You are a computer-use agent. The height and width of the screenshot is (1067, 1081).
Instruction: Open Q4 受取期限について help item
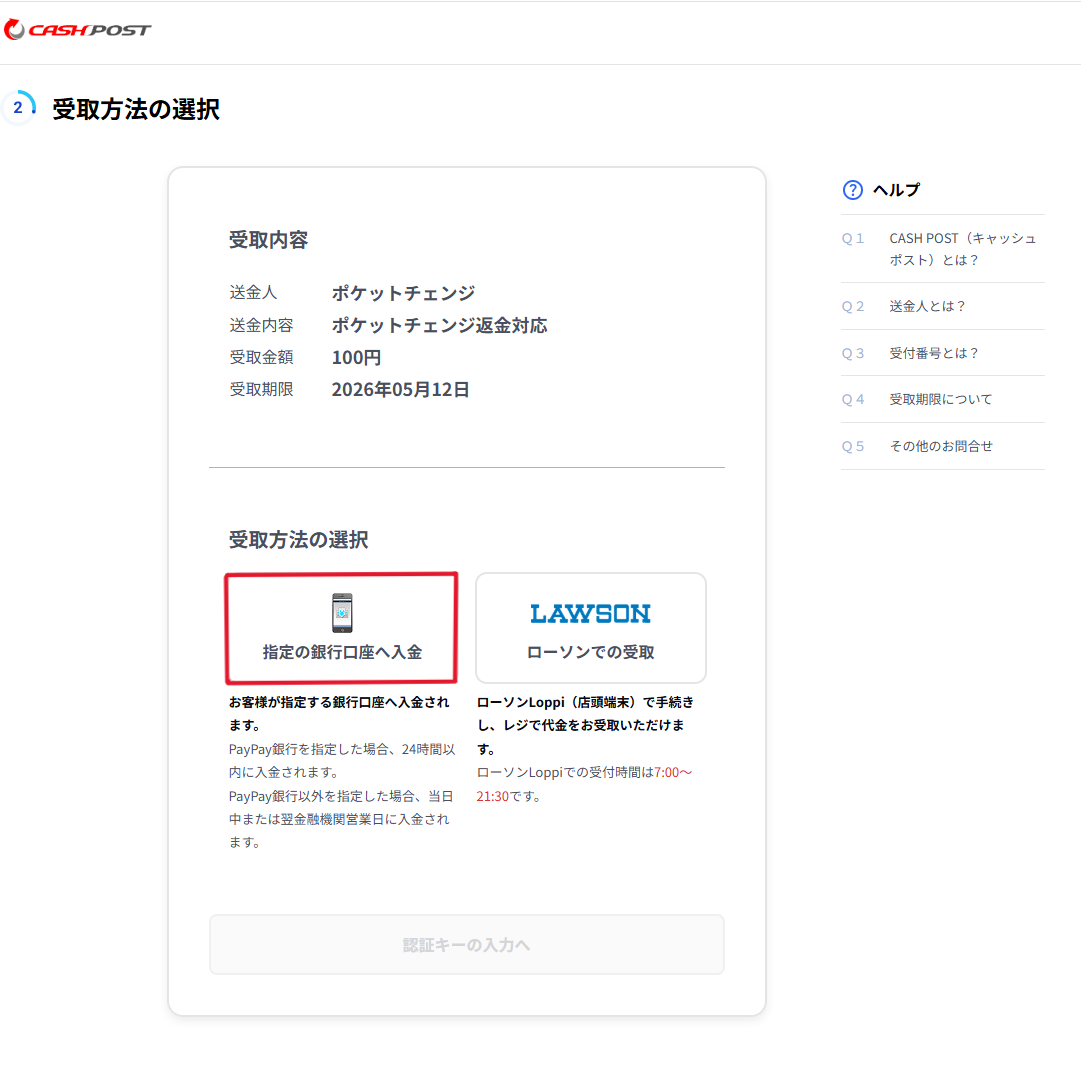942,399
